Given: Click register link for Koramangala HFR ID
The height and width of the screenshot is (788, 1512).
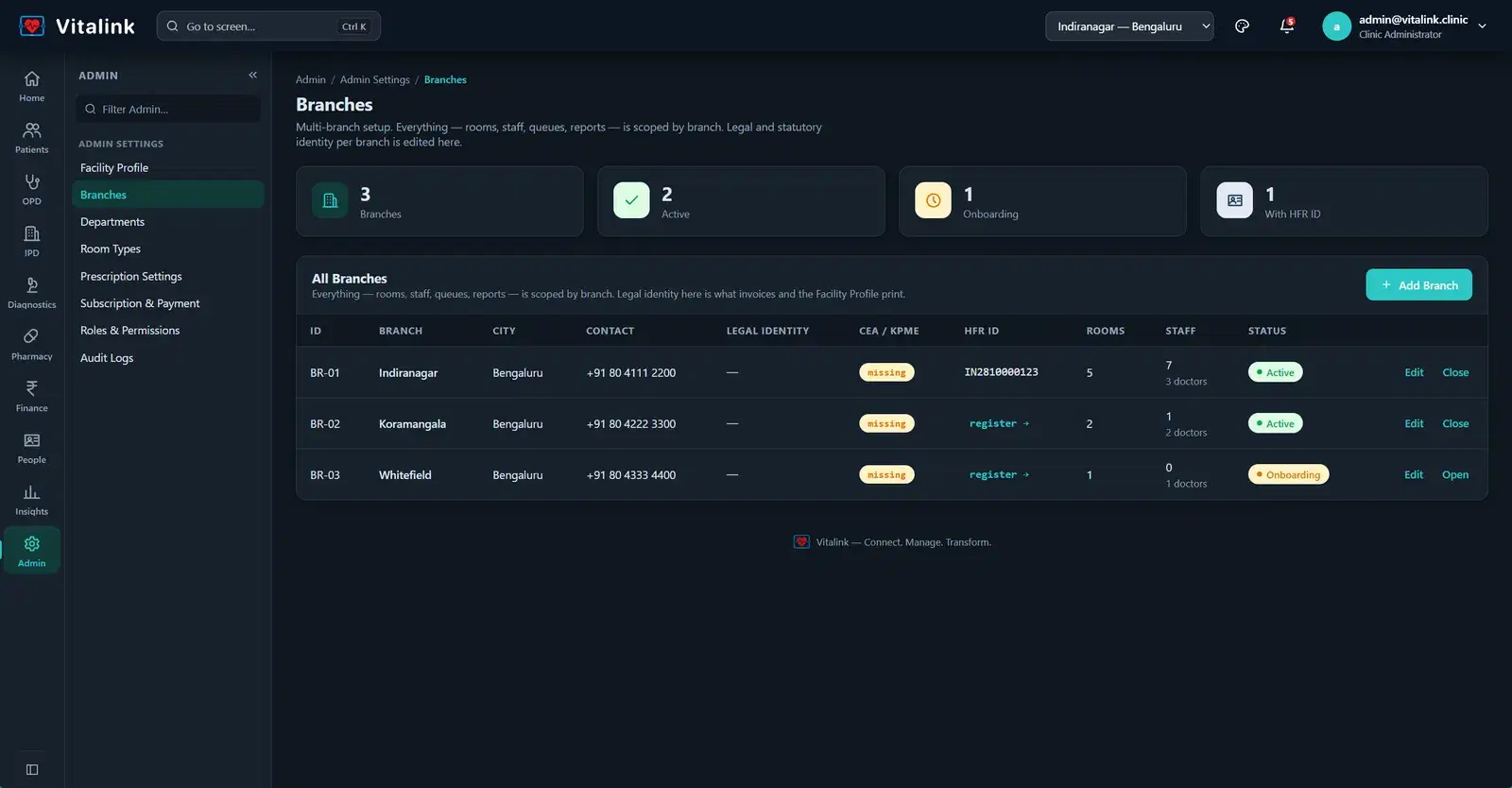Looking at the screenshot, I should pos(999,423).
